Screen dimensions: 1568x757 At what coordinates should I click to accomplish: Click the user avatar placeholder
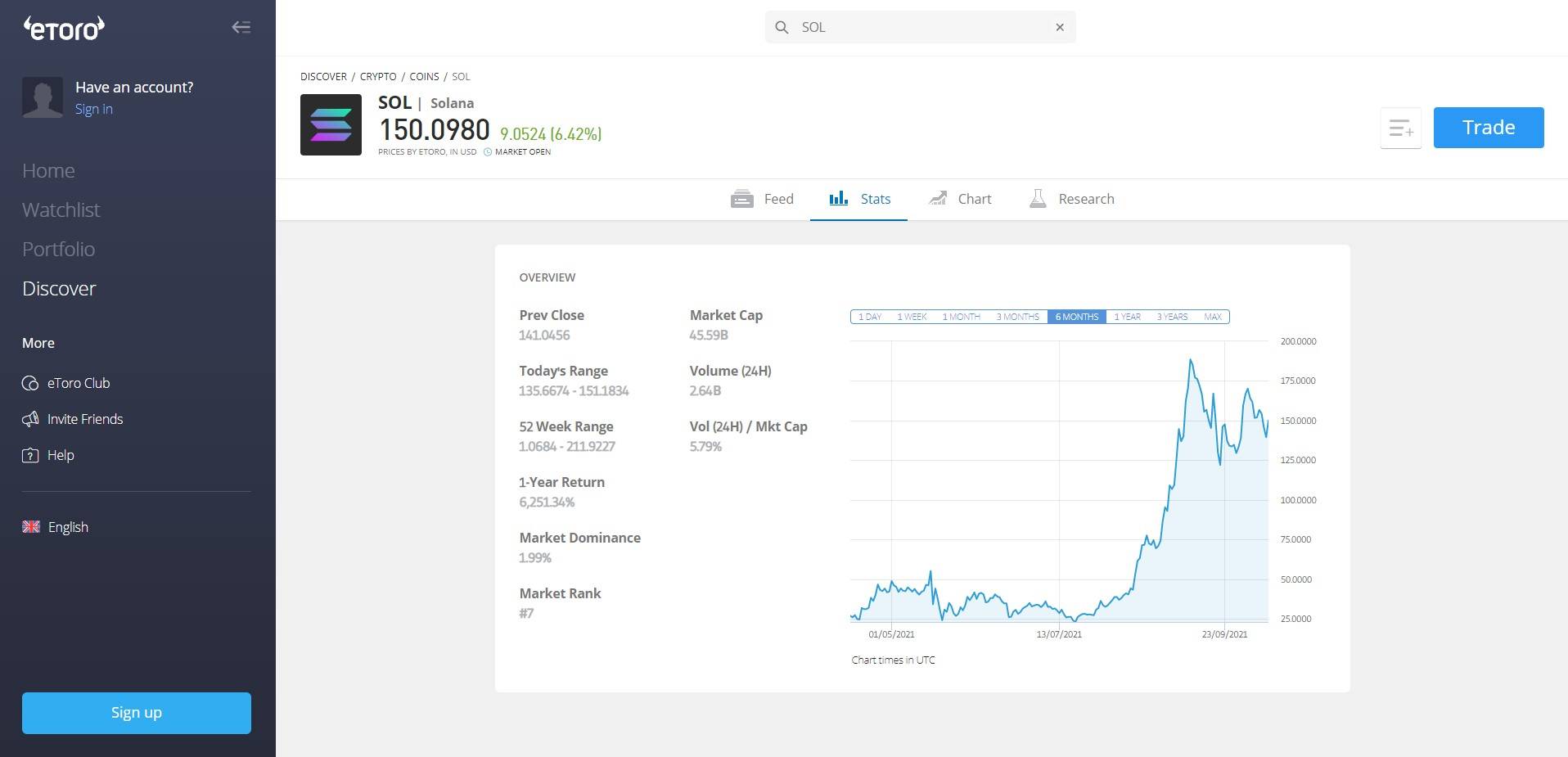(43, 97)
